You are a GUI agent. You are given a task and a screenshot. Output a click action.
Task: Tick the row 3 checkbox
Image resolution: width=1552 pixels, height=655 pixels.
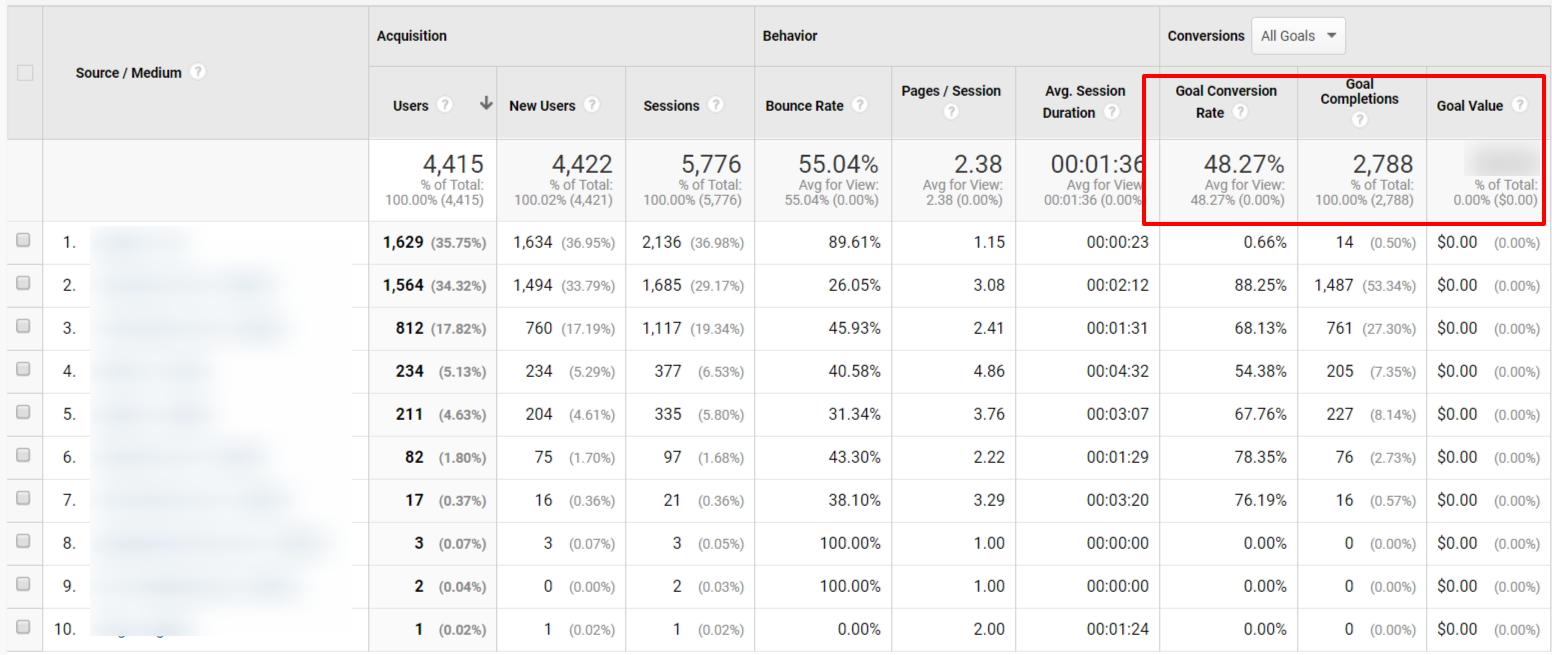24,326
